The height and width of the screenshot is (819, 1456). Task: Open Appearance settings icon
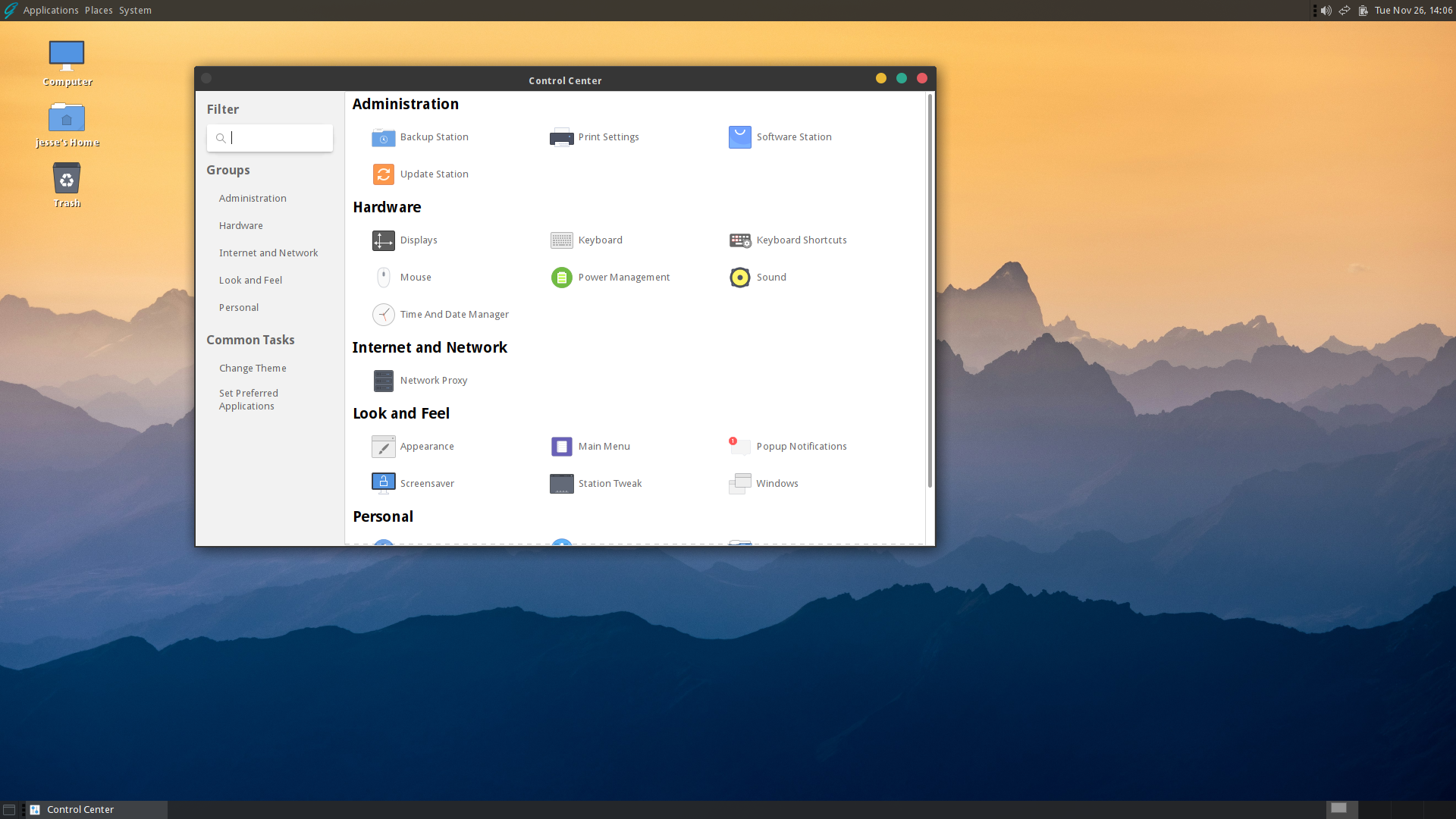coord(383,447)
